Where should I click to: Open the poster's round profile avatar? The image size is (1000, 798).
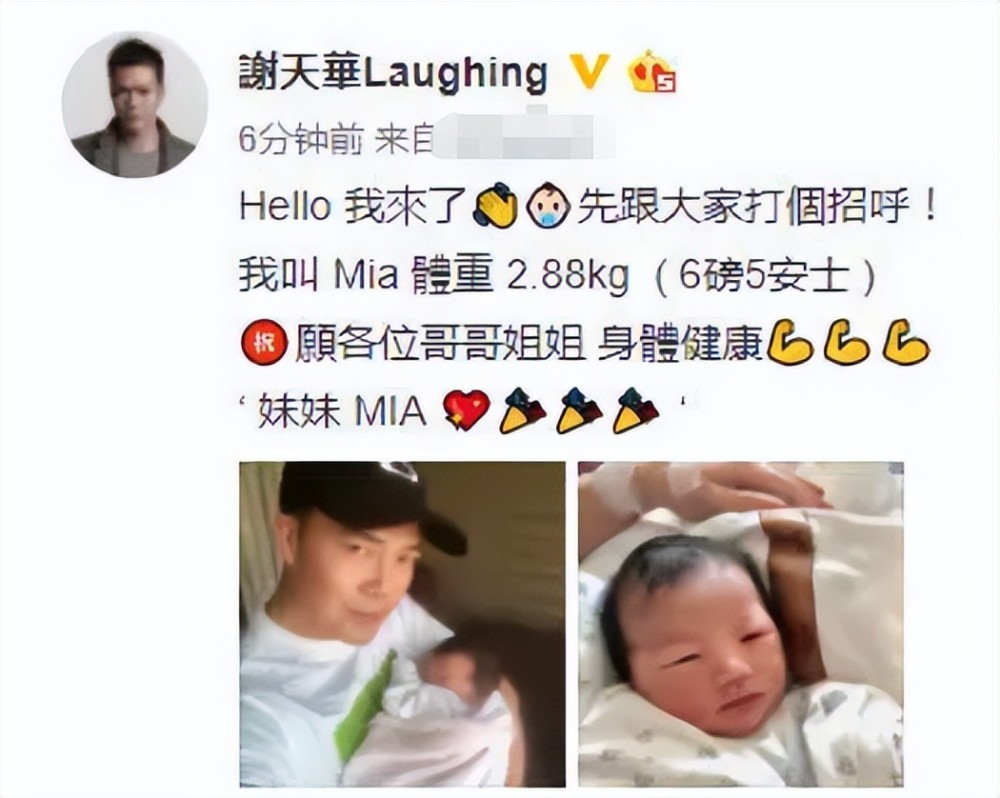(x=135, y=104)
